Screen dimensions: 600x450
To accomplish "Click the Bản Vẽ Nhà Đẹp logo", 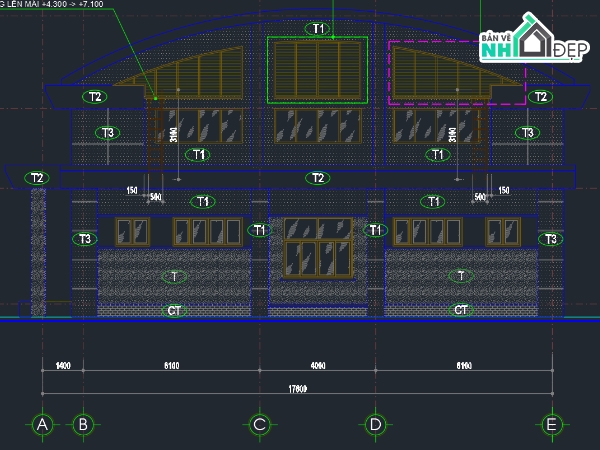I will (x=535, y=38).
